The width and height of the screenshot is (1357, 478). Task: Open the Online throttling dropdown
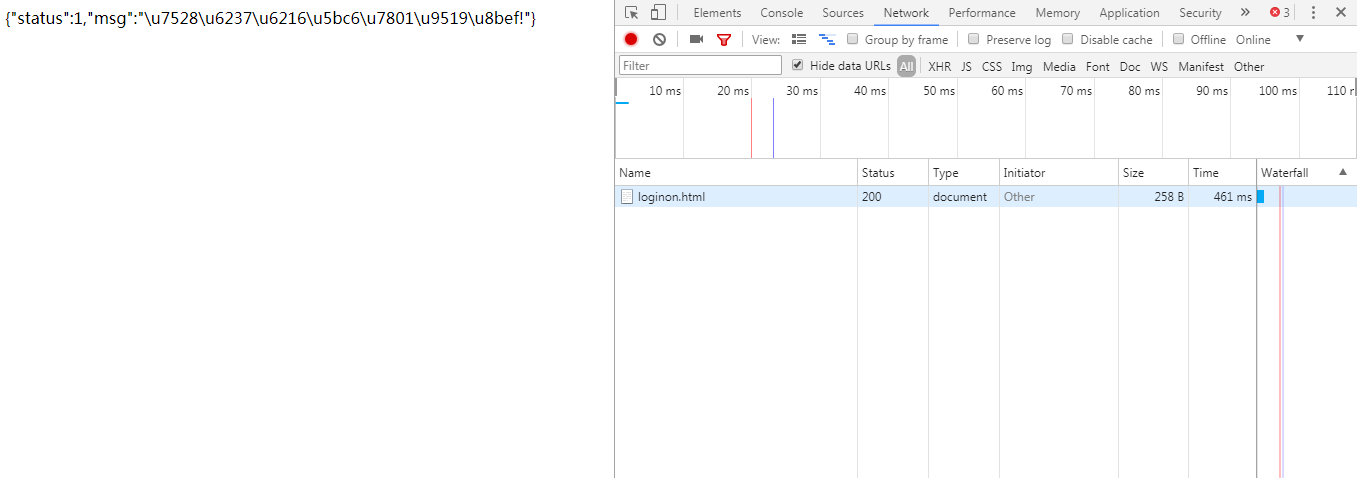(x=1299, y=39)
